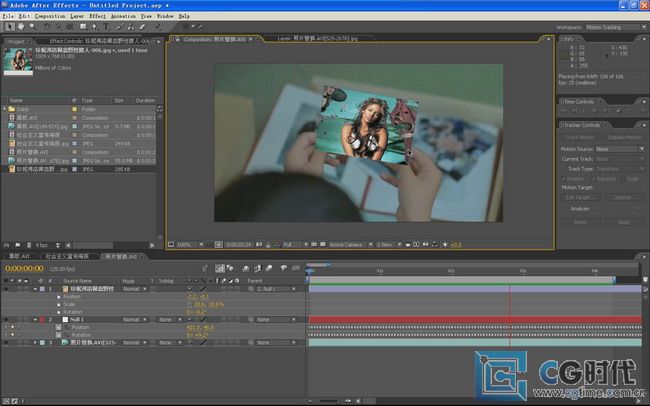
Task: Select the Rotation tool in toolbar
Action: 47,27
